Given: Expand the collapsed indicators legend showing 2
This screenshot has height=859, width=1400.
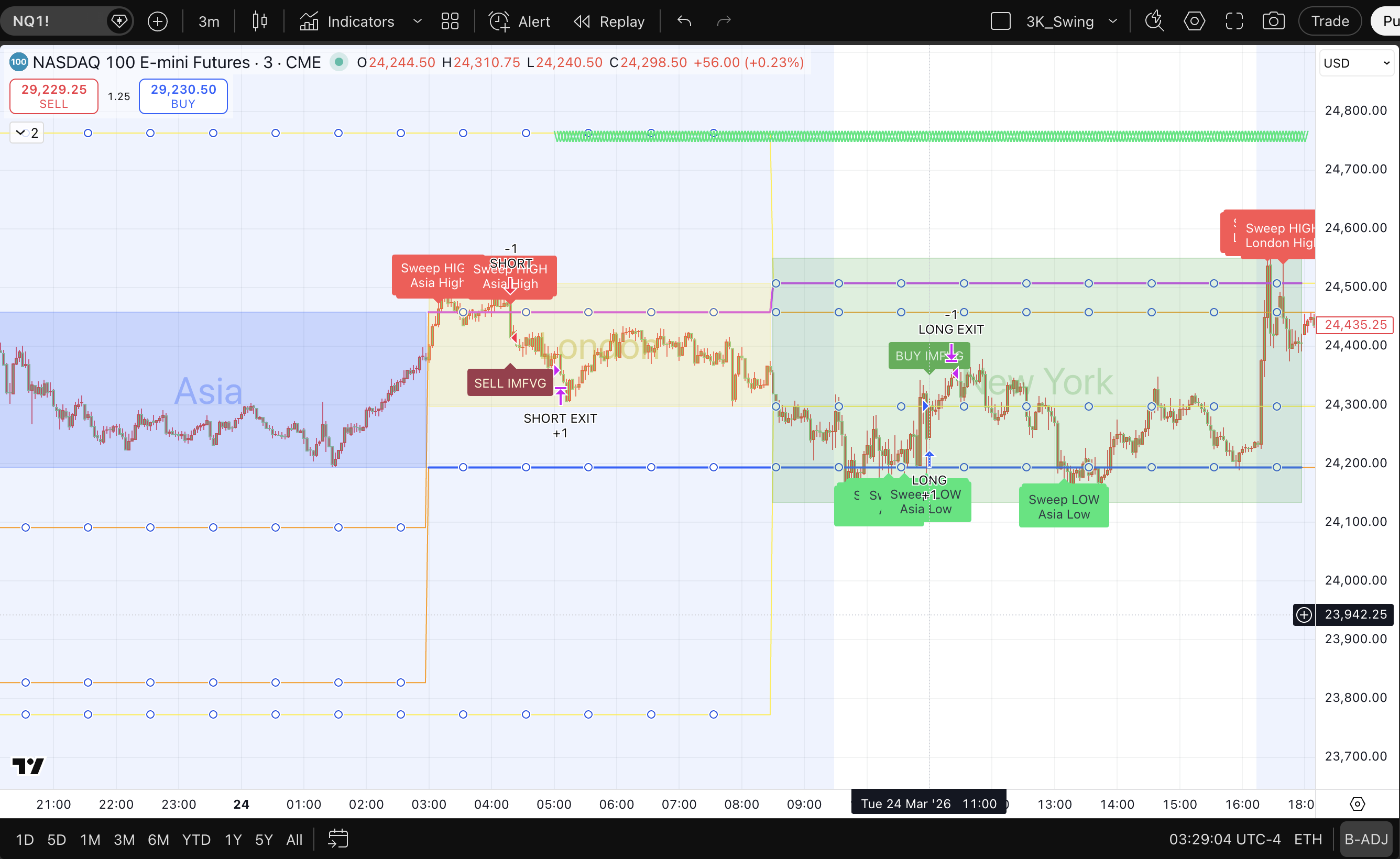Looking at the screenshot, I should (27, 133).
